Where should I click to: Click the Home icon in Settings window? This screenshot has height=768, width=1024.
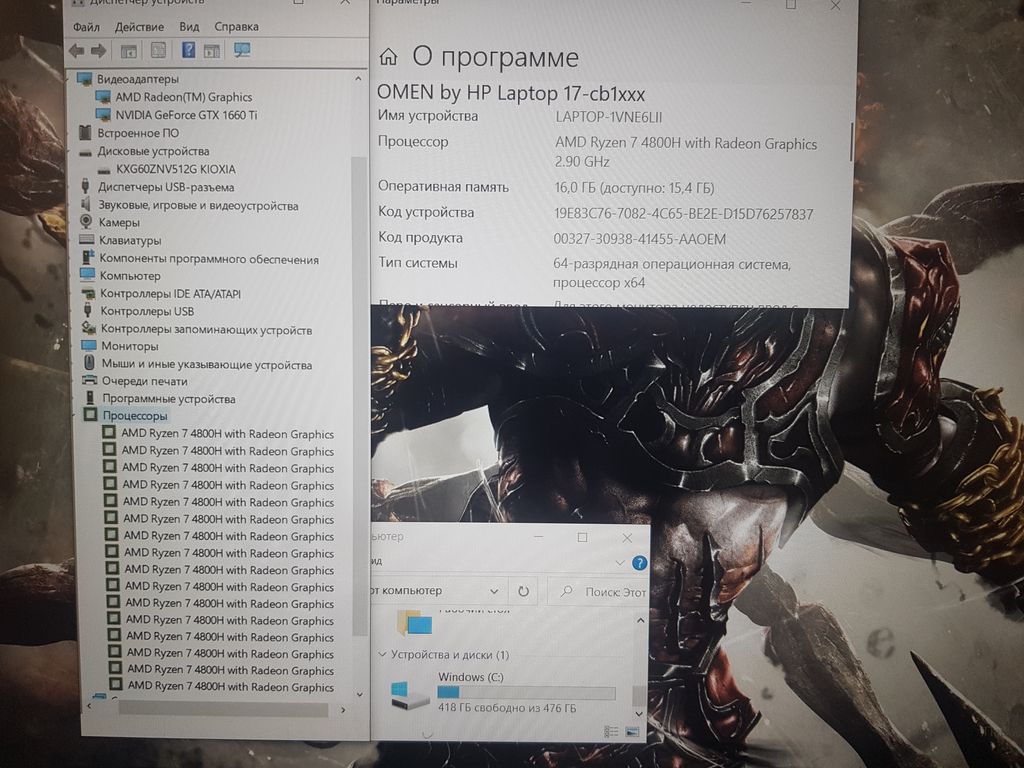click(x=389, y=58)
